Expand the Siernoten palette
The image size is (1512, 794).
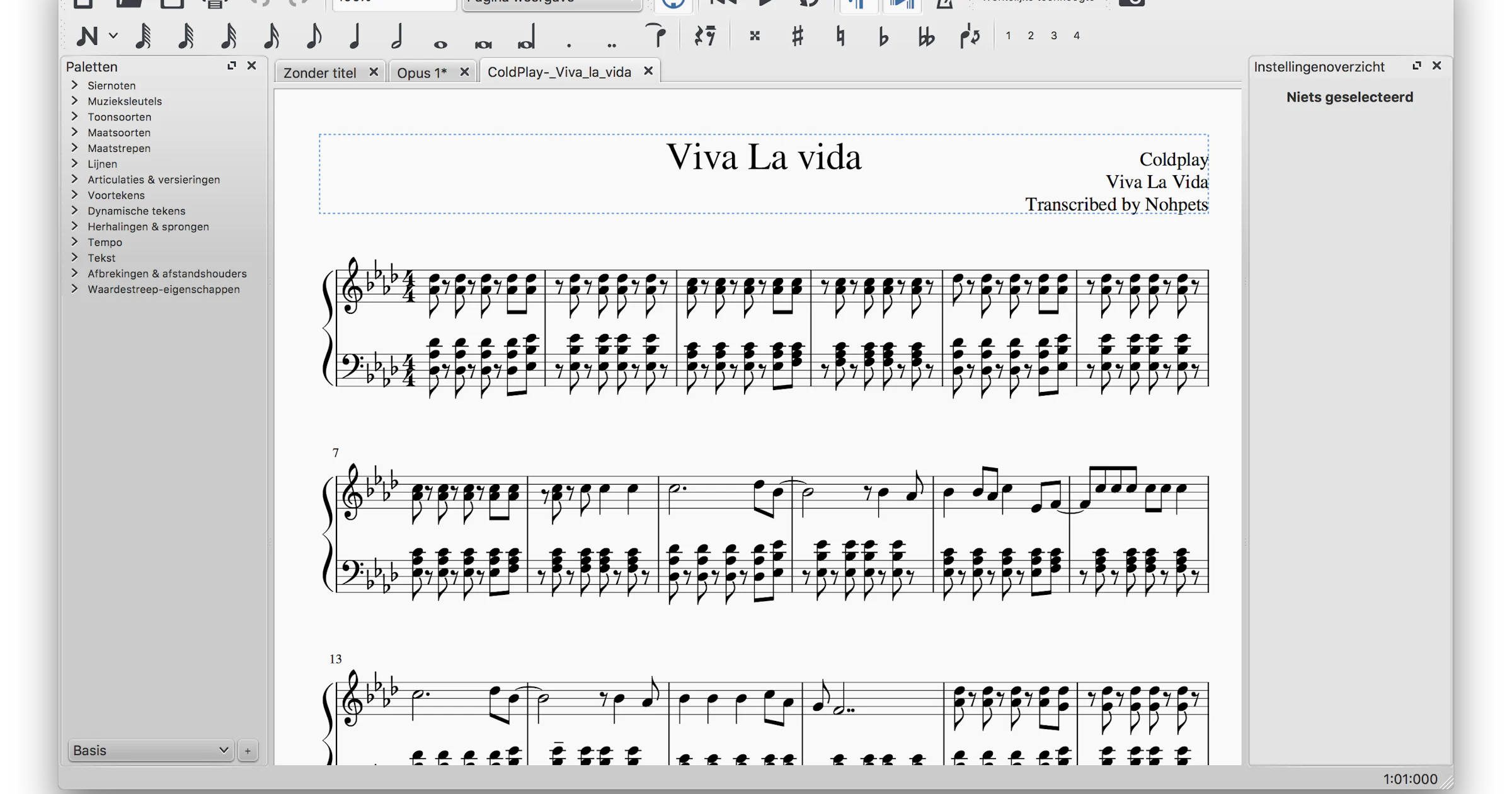74,85
